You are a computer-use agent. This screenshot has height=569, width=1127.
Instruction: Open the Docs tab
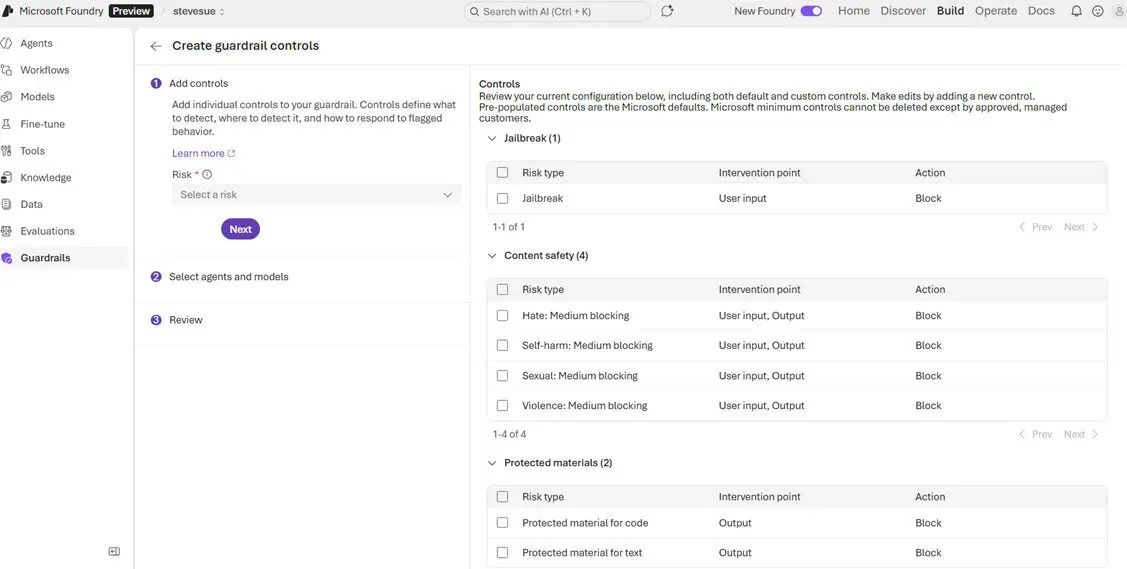1041,11
